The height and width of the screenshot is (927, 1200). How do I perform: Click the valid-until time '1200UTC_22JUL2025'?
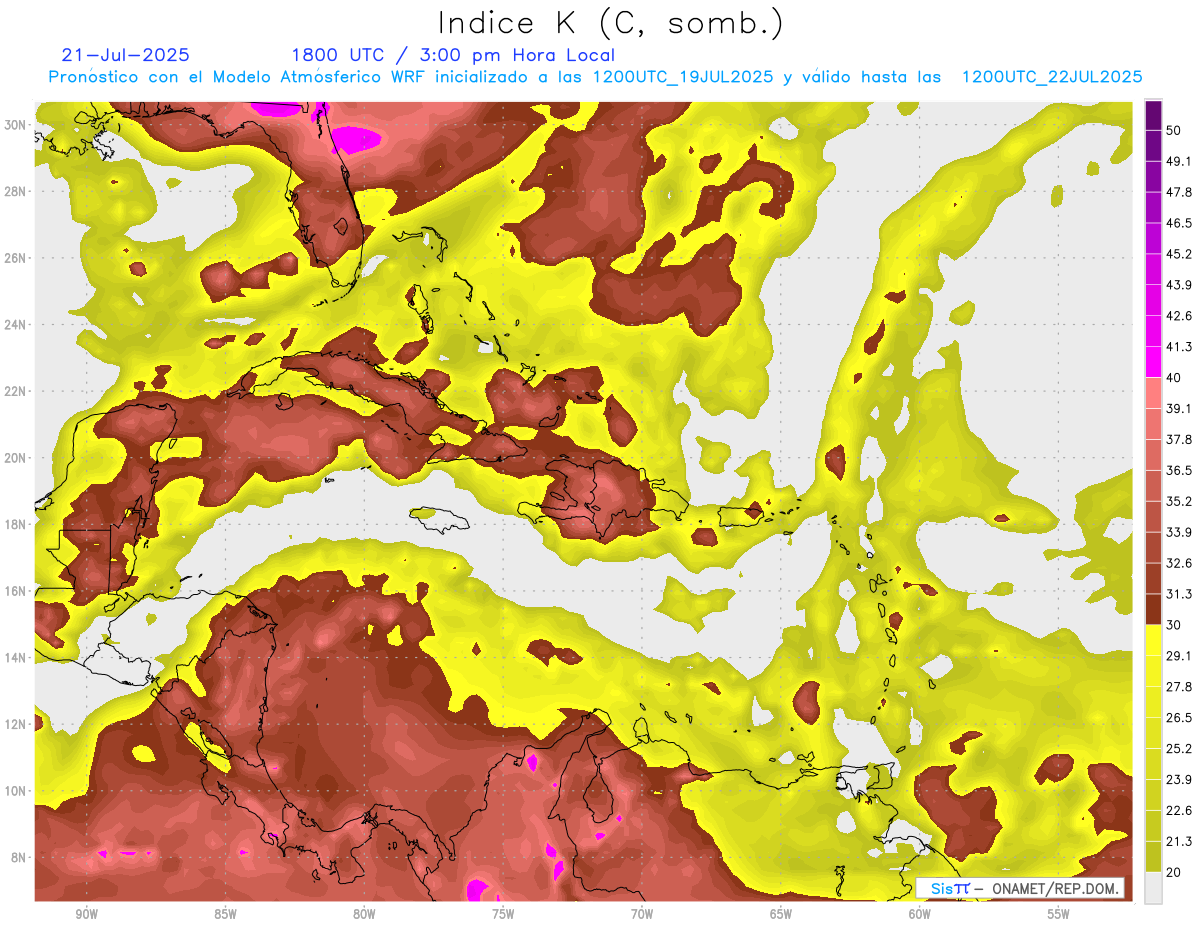pos(1052,77)
